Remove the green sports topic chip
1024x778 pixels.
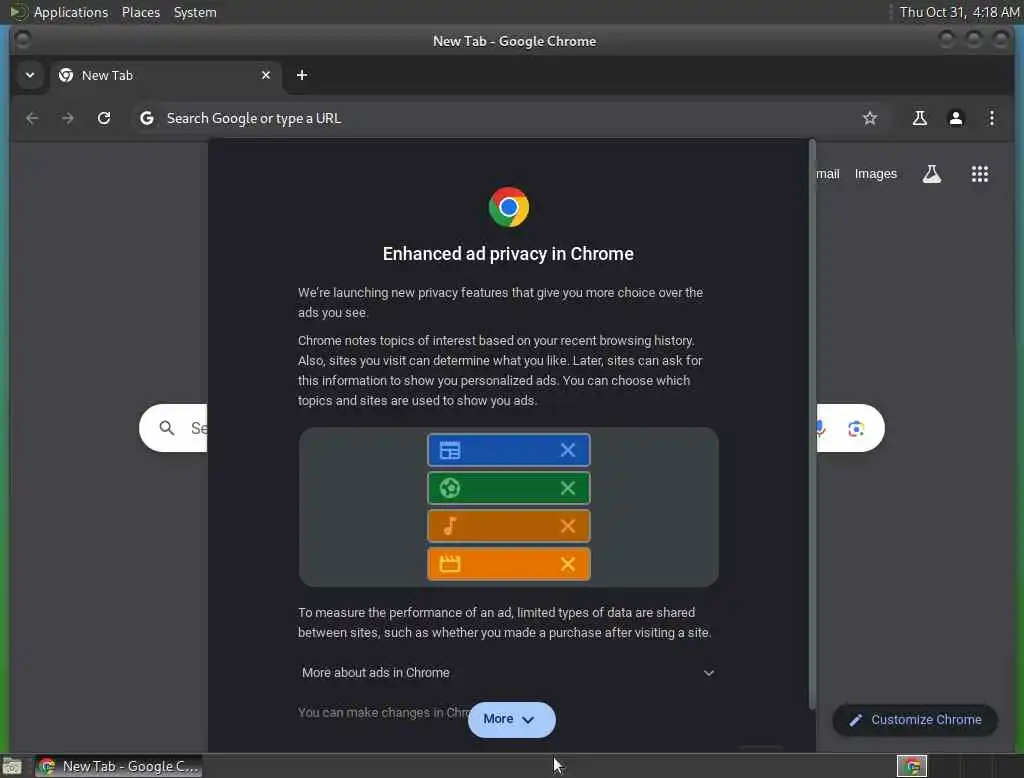568,488
